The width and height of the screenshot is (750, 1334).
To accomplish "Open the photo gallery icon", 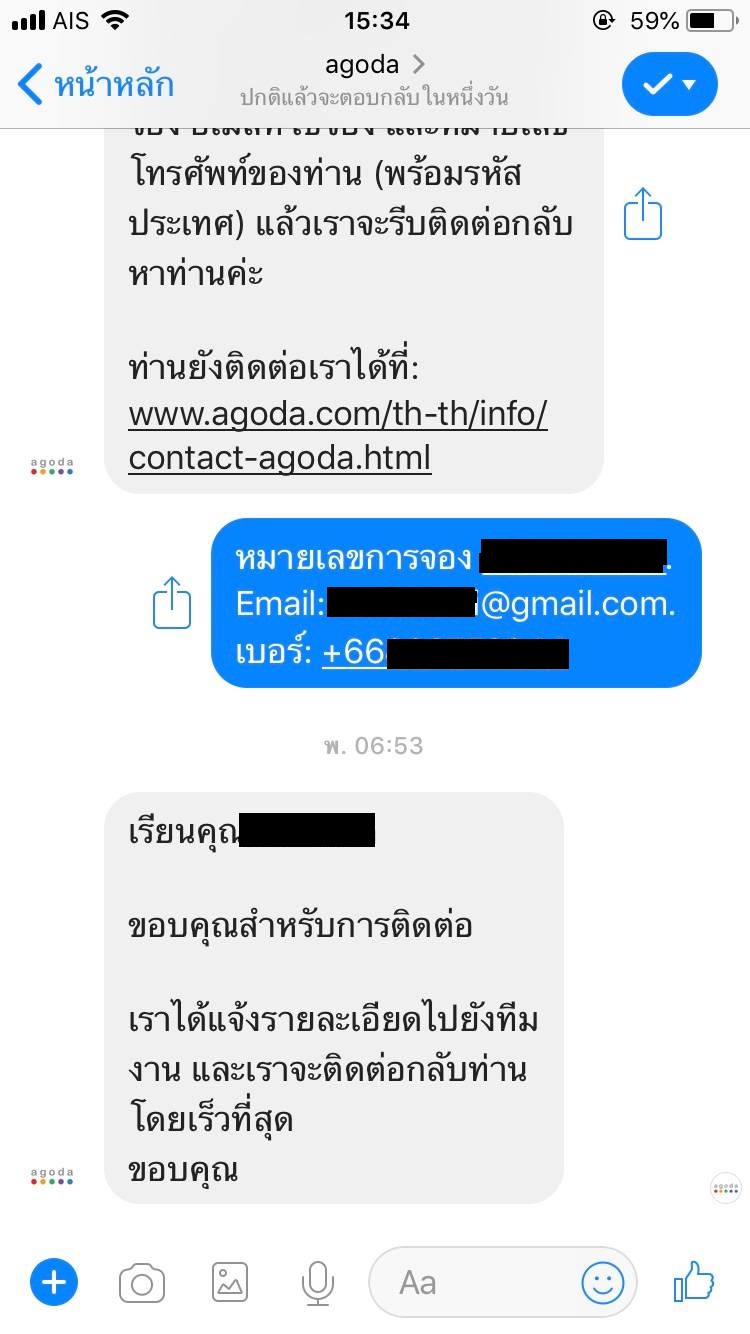I will (x=230, y=1282).
